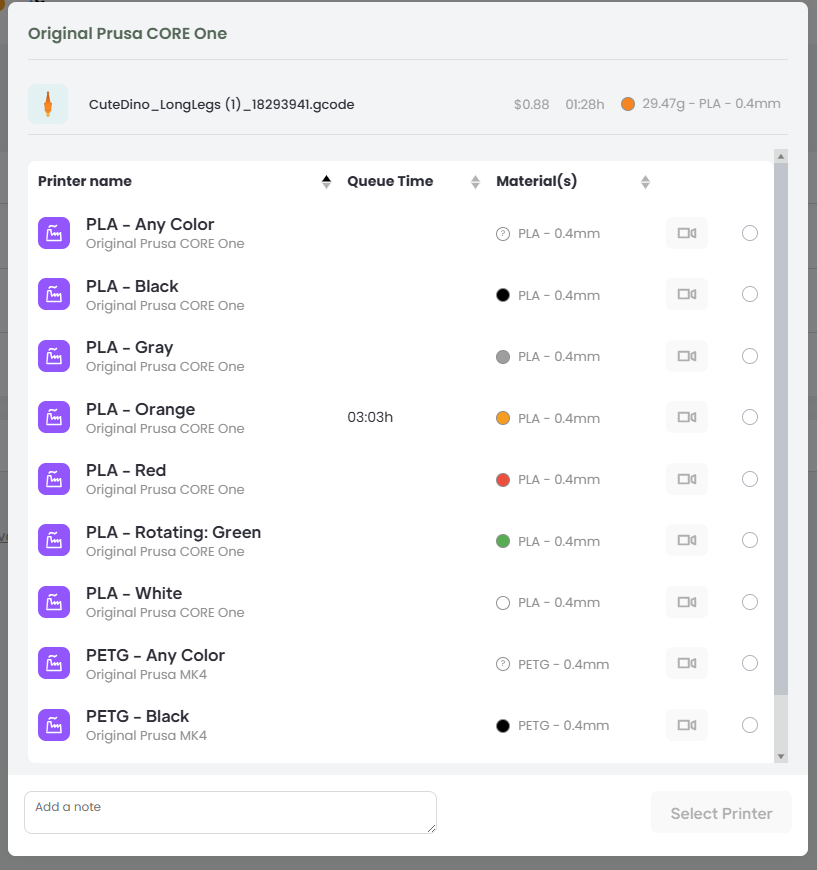Click the camera icon for PETG - Black
This screenshot has height=870, width=817.
point(686,725)
